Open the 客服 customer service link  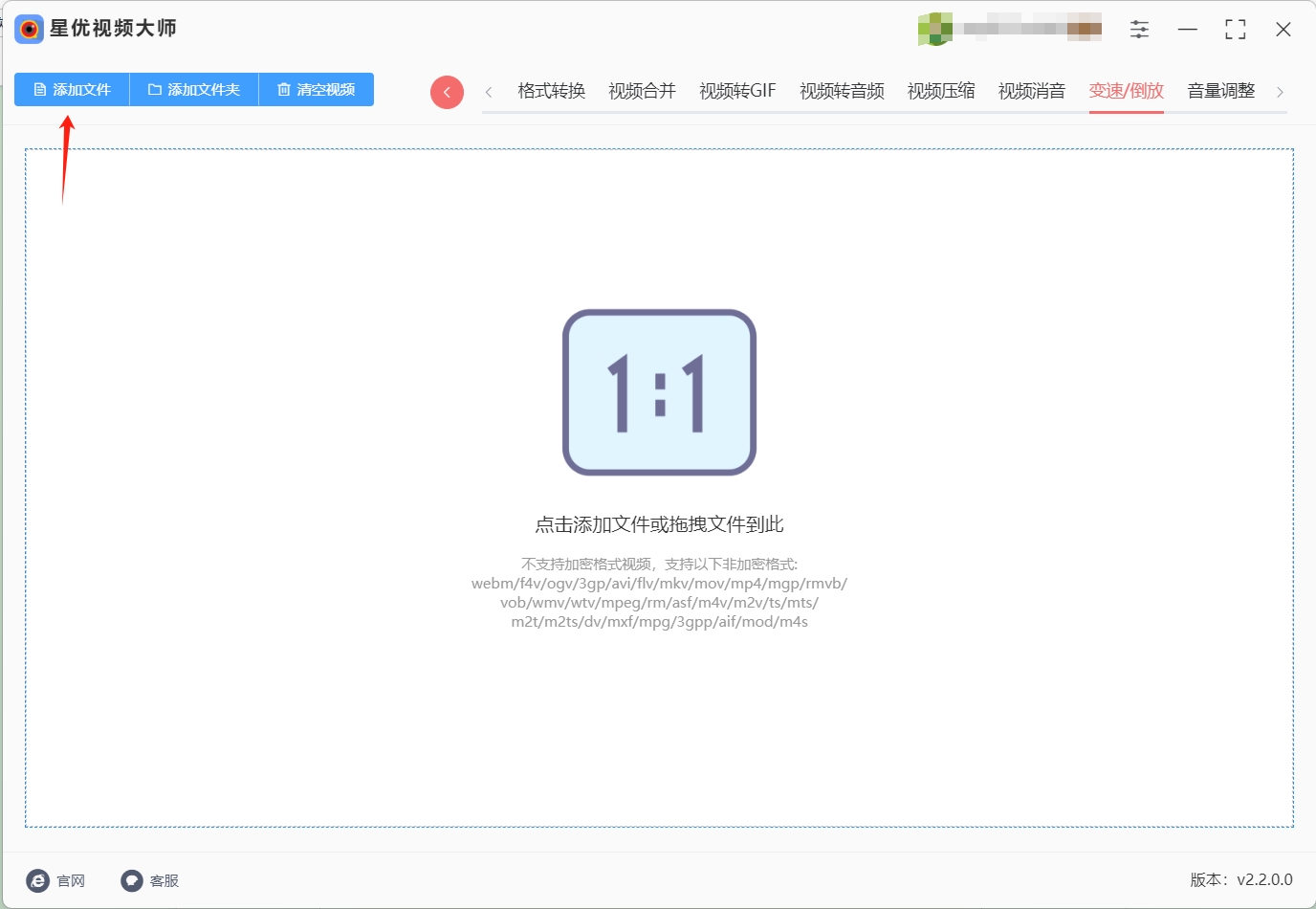click(150, 880)
